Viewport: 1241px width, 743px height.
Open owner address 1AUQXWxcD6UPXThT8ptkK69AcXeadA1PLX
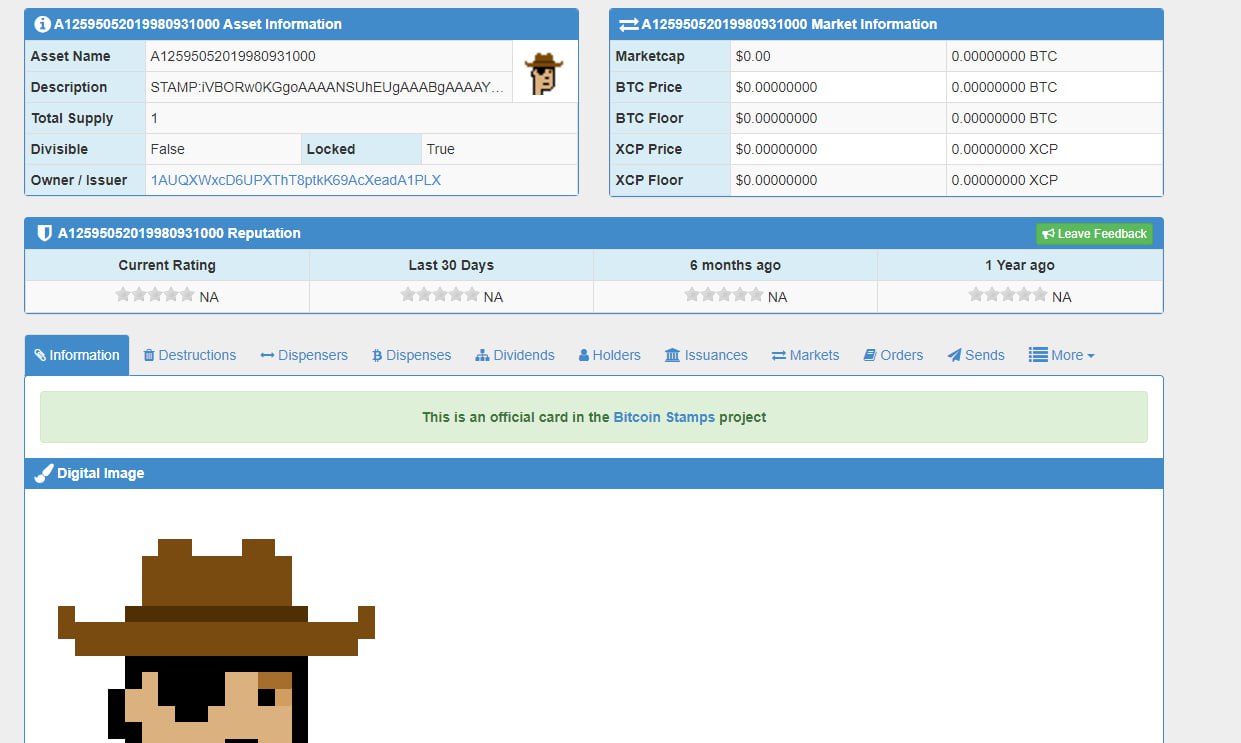296,180
